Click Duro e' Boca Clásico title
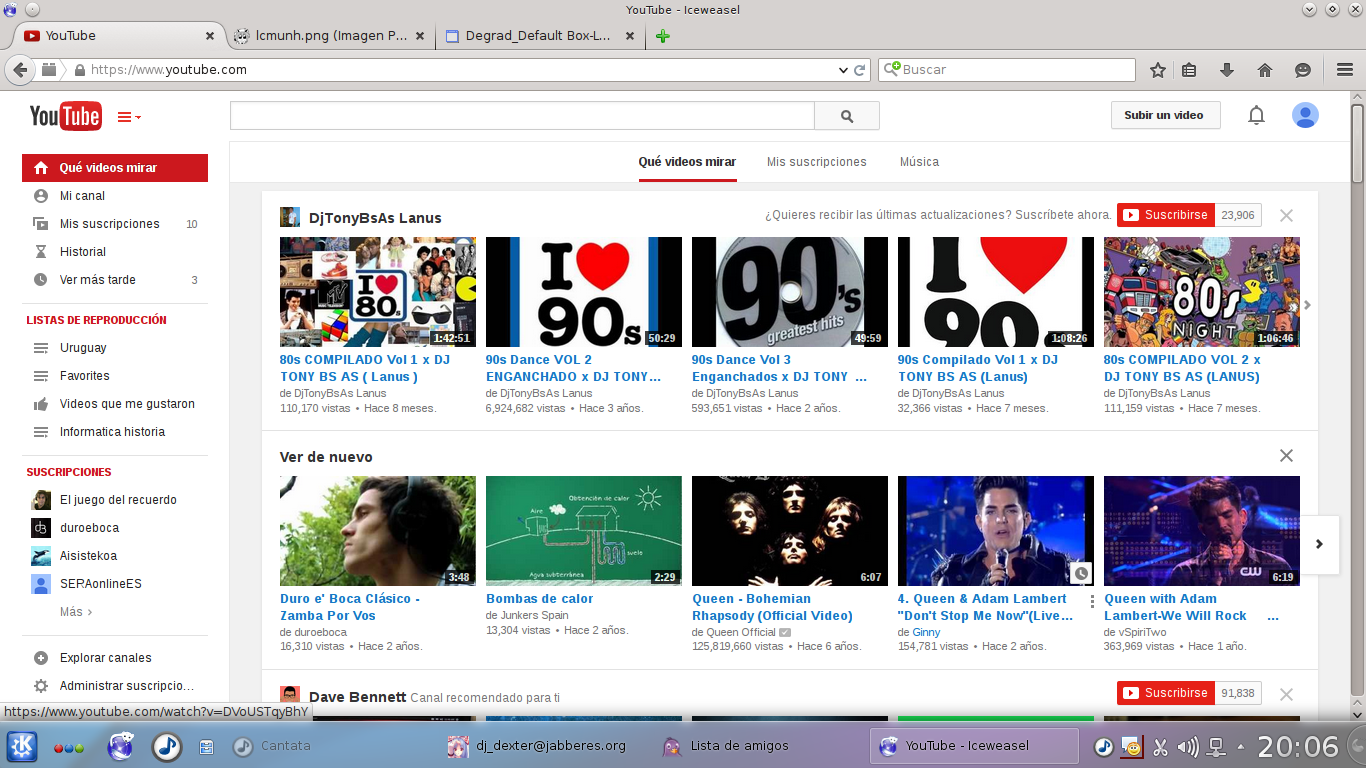This screenshot has width=1366, height=768. (350, 607)
